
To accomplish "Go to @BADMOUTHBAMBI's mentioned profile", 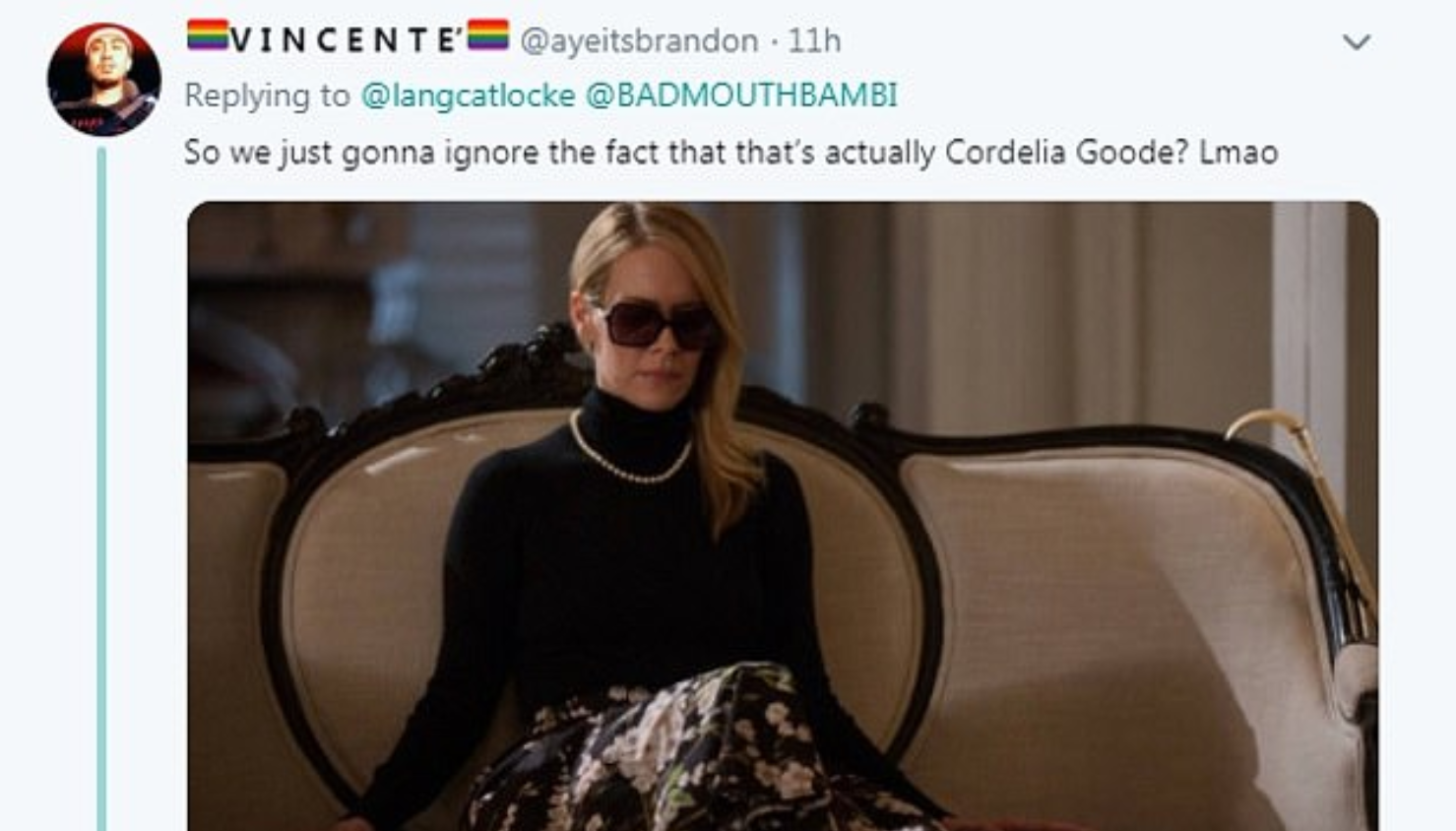I will pyautogui.click(x=741, y=96).
